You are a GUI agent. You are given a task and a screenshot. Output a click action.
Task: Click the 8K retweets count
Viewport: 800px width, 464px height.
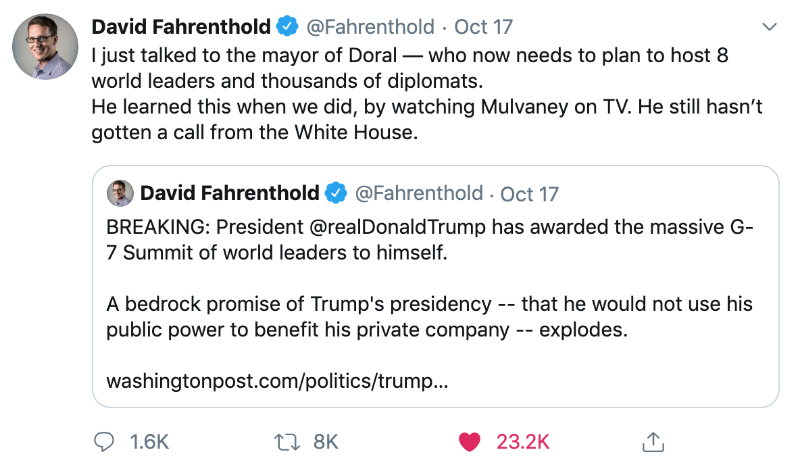[x=326, y=441]
